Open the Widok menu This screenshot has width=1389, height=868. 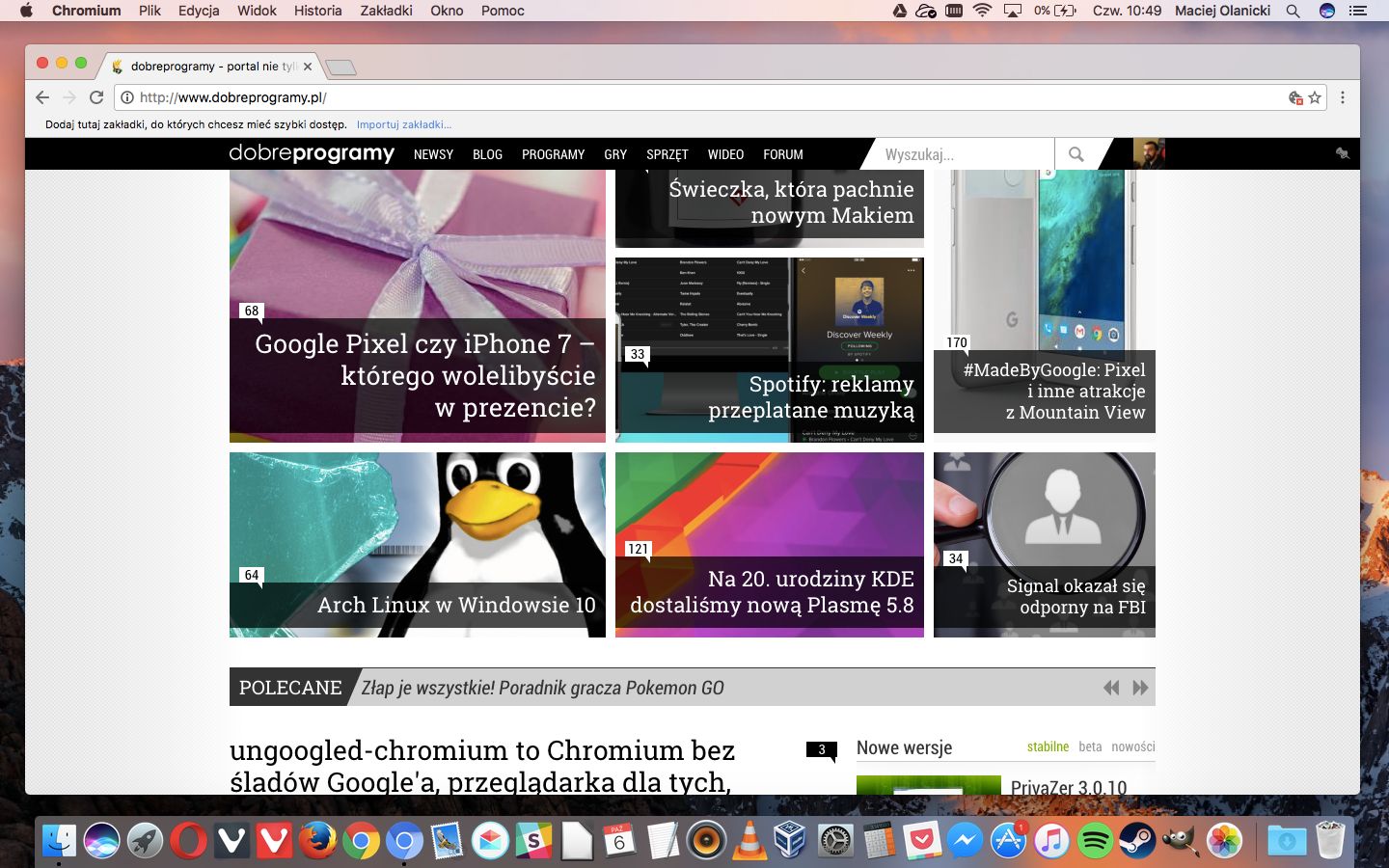click(257, 11)
